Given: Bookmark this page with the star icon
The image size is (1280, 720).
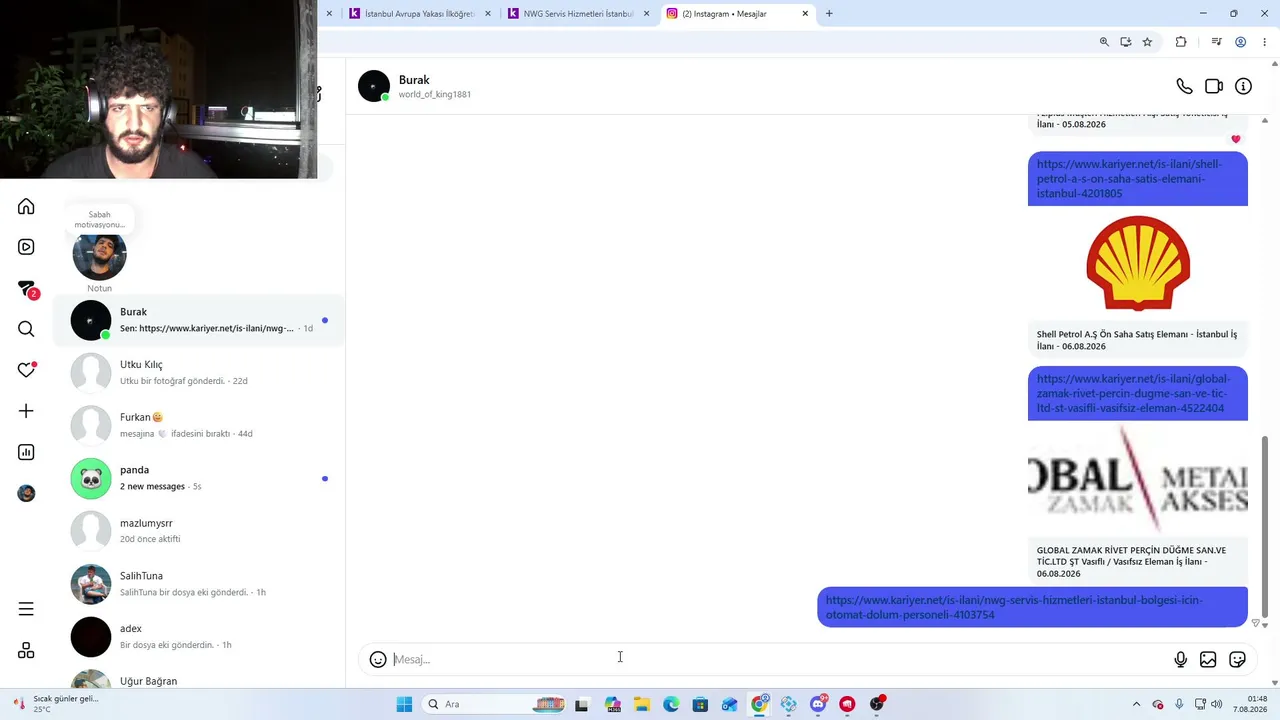Looking at the screenshot, I should 1147,42.
